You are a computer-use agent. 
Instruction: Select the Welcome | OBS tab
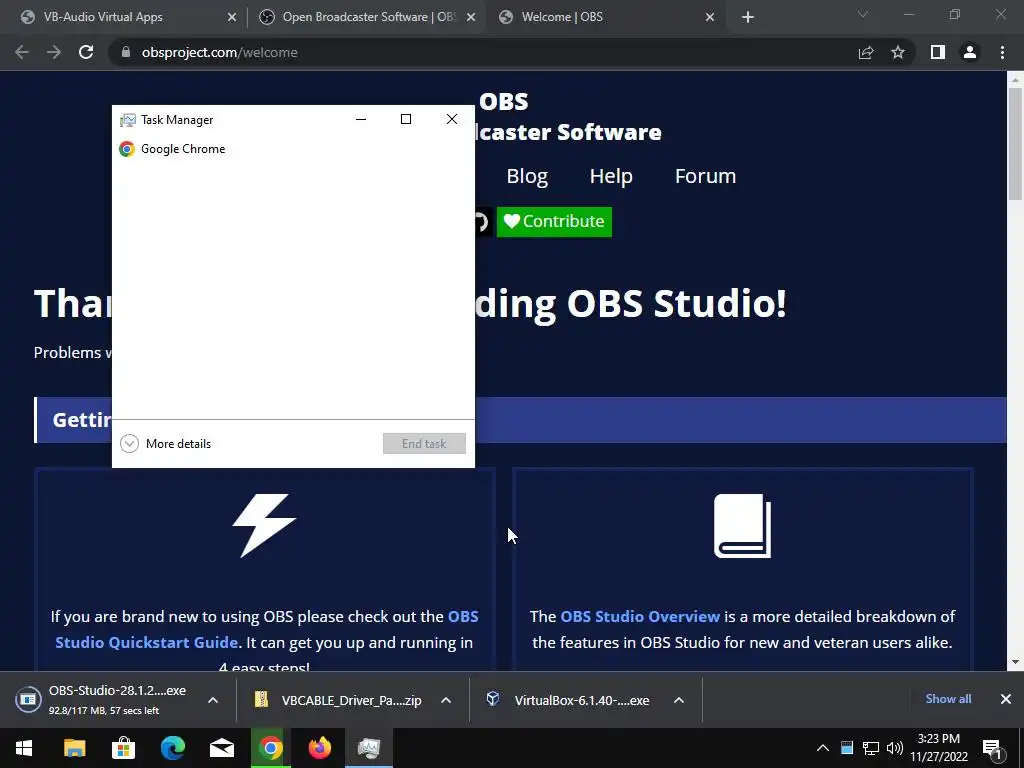(562, 17)
